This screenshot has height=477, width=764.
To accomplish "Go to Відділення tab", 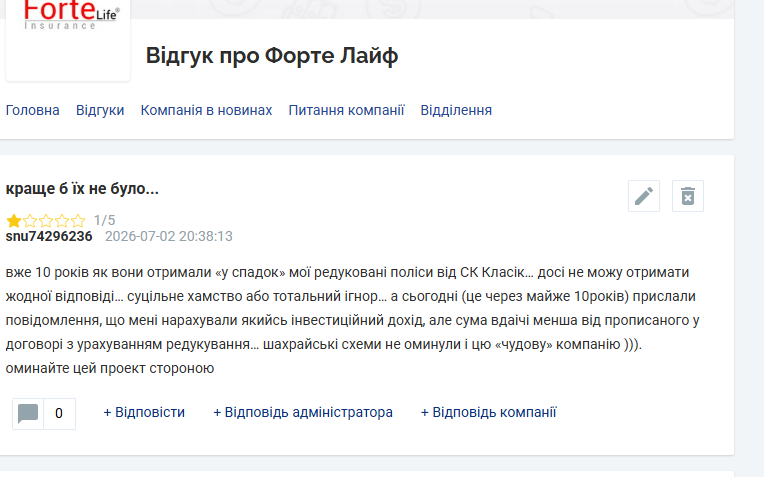I will (x=456, y=110).
